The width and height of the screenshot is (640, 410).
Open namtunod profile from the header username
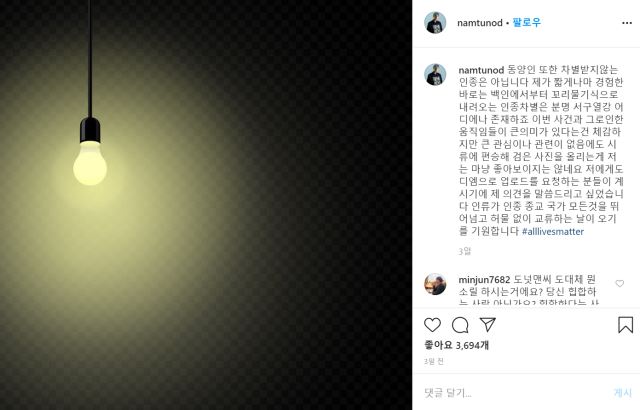pos(480,23)
